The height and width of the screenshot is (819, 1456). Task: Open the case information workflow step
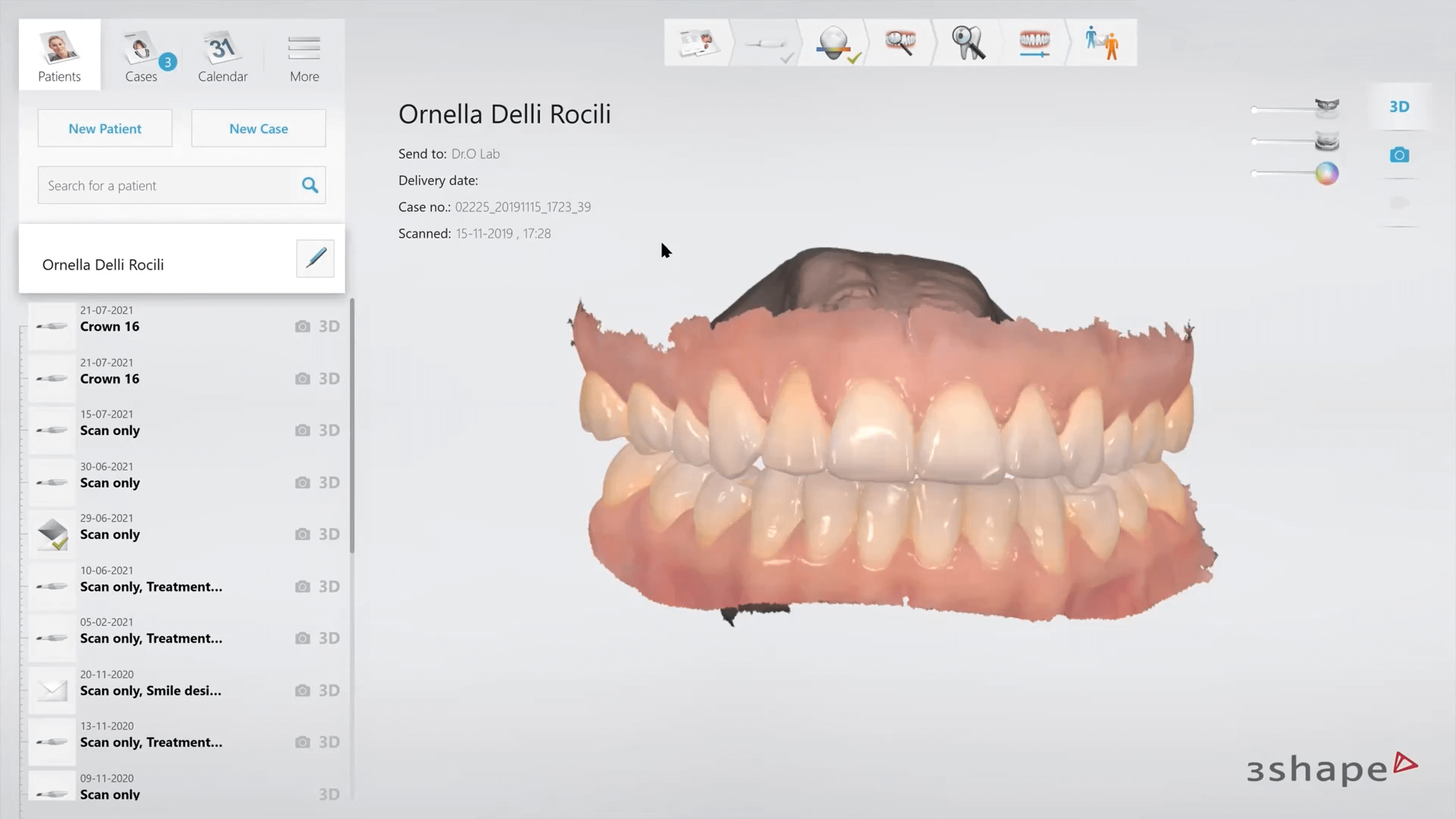[699, 42]
